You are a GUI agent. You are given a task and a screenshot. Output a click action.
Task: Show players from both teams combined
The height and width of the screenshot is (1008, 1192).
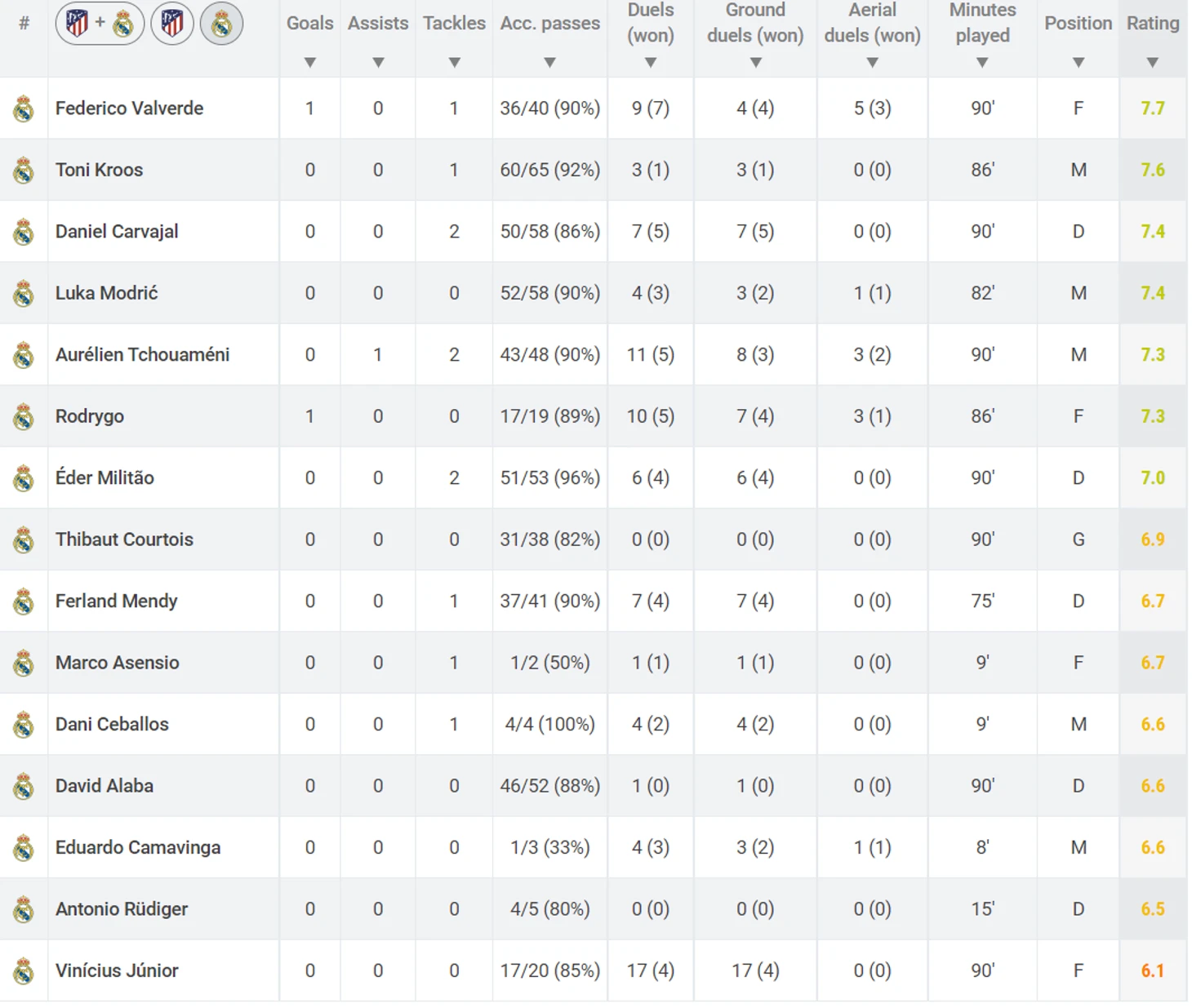pyautogui.click(x=100, y=23)
